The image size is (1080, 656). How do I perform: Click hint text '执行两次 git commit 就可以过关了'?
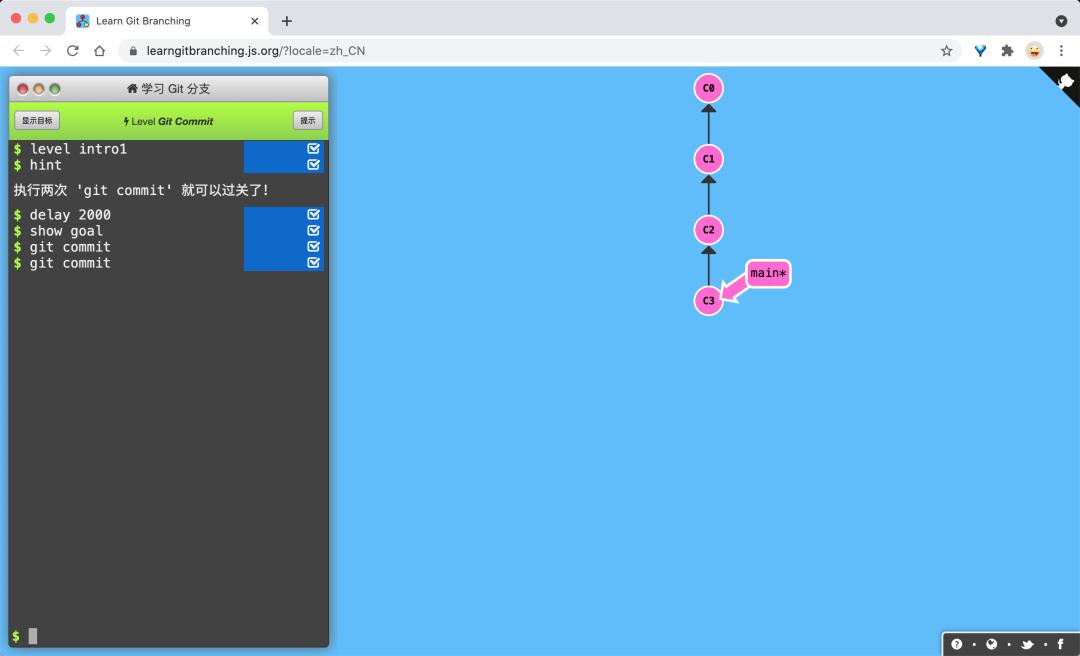pos(141,190)
